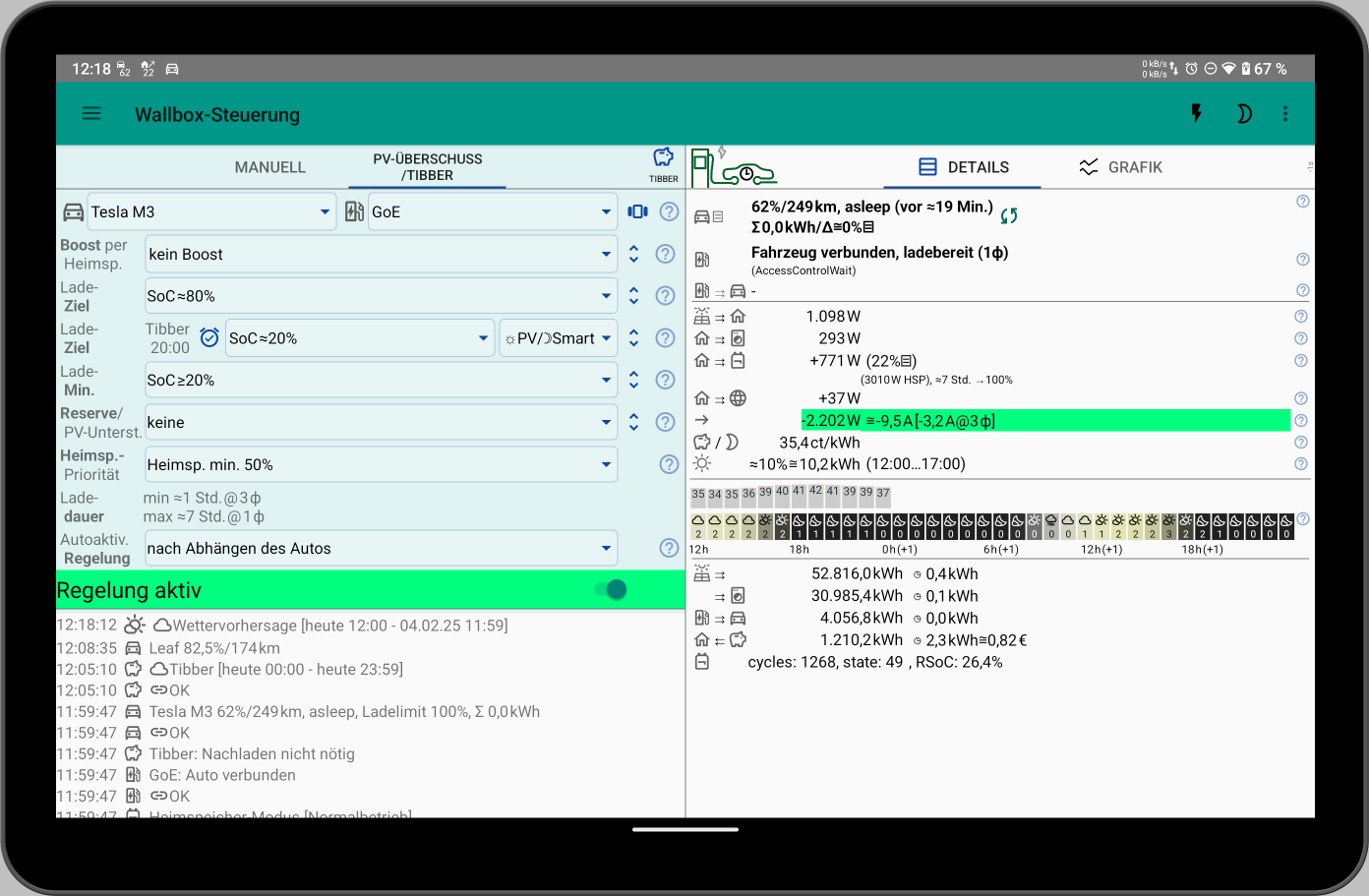Click the lightning bolt icon in the app bar
1369x896 pixels.
pos(1196,113)
